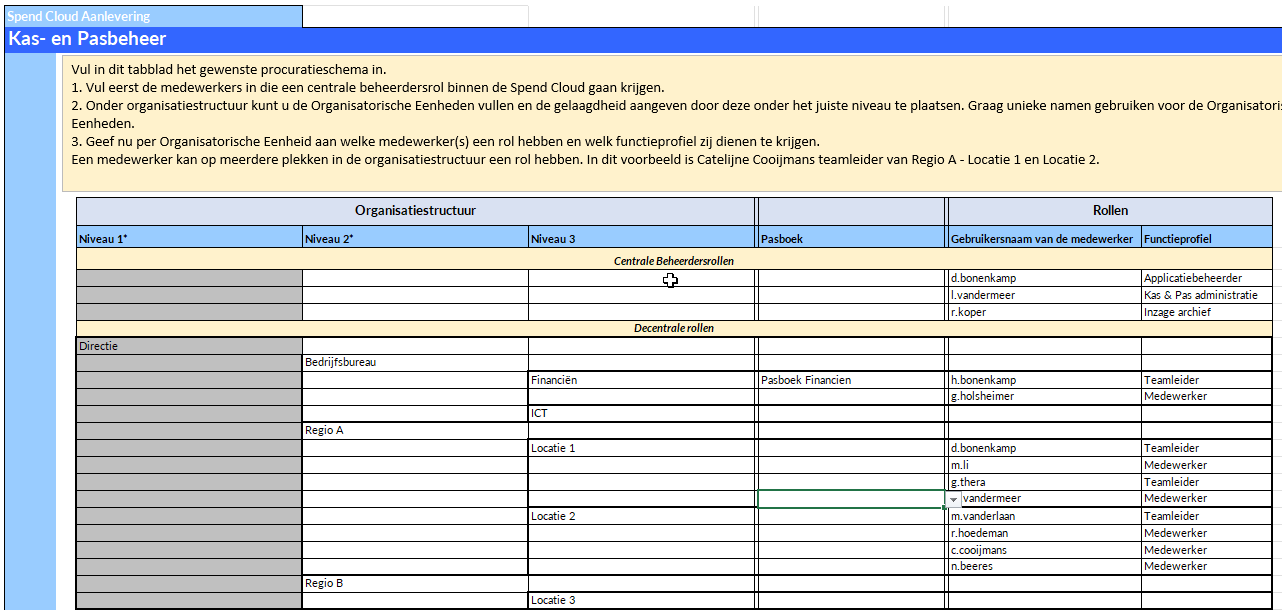Click the 'Regio B' cell

tap(415, 583)
